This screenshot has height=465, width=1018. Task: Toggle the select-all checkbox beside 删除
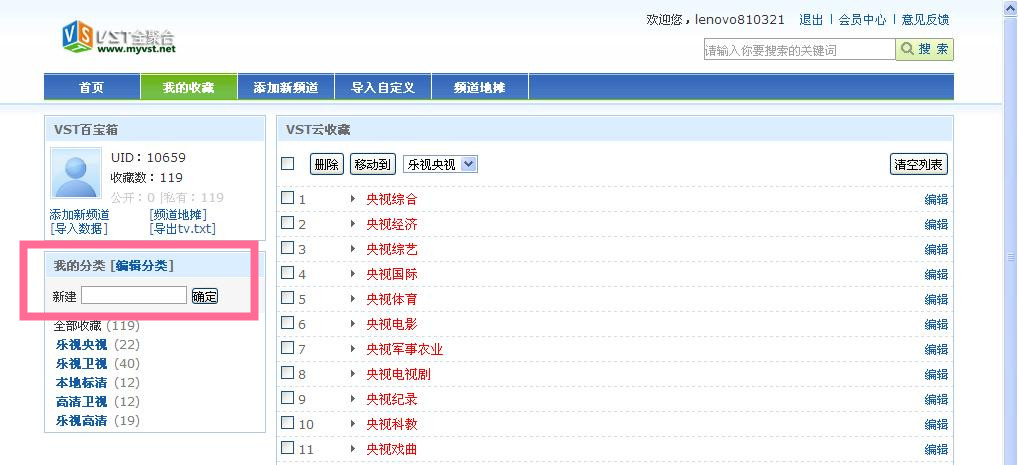point(288,164)
